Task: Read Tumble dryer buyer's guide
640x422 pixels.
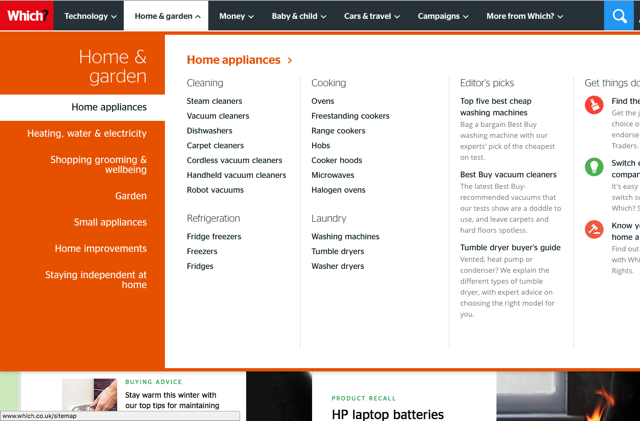Action: (510, 248)
